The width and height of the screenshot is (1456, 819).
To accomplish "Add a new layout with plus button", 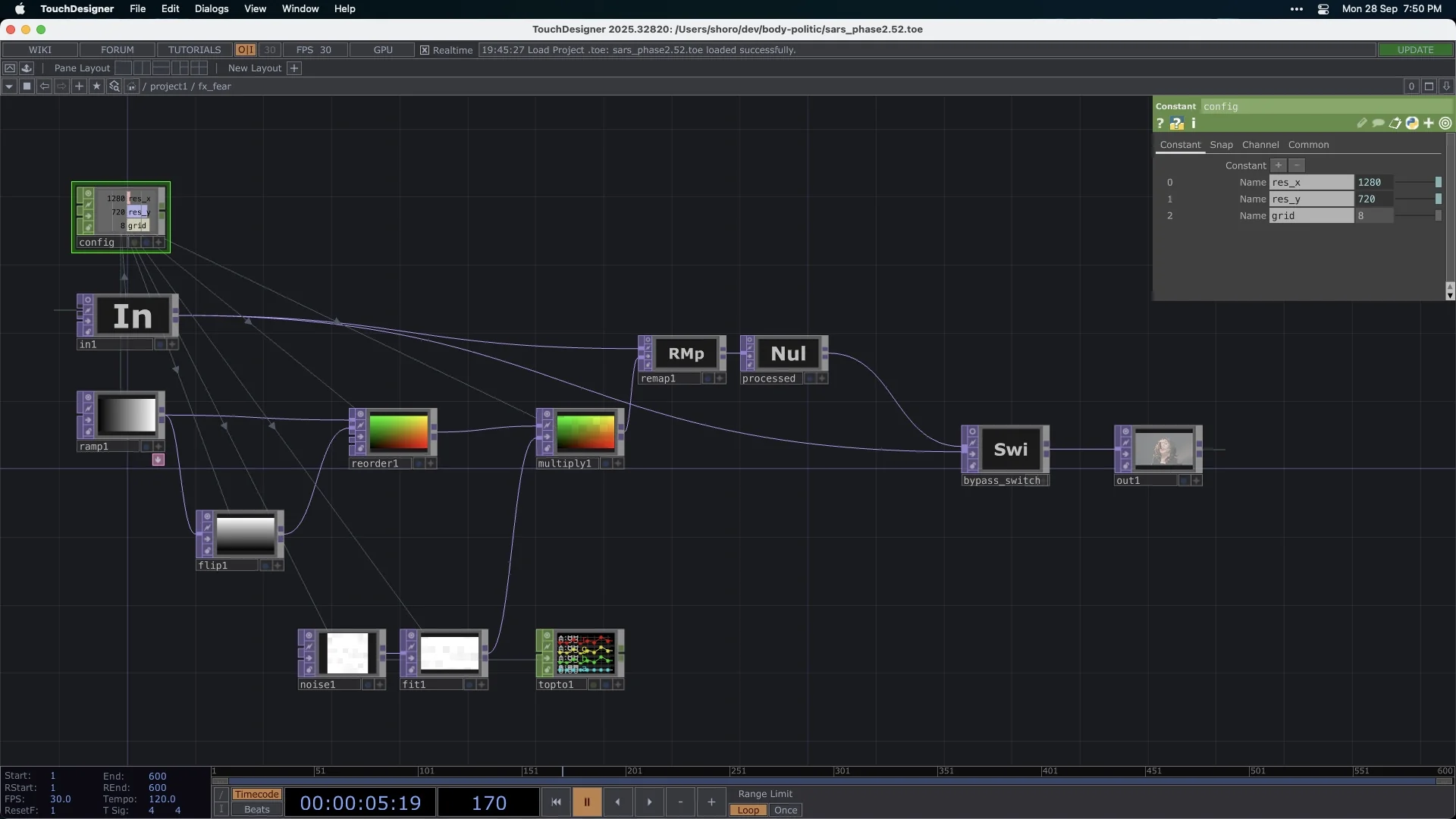I will [x=294, y=68].
